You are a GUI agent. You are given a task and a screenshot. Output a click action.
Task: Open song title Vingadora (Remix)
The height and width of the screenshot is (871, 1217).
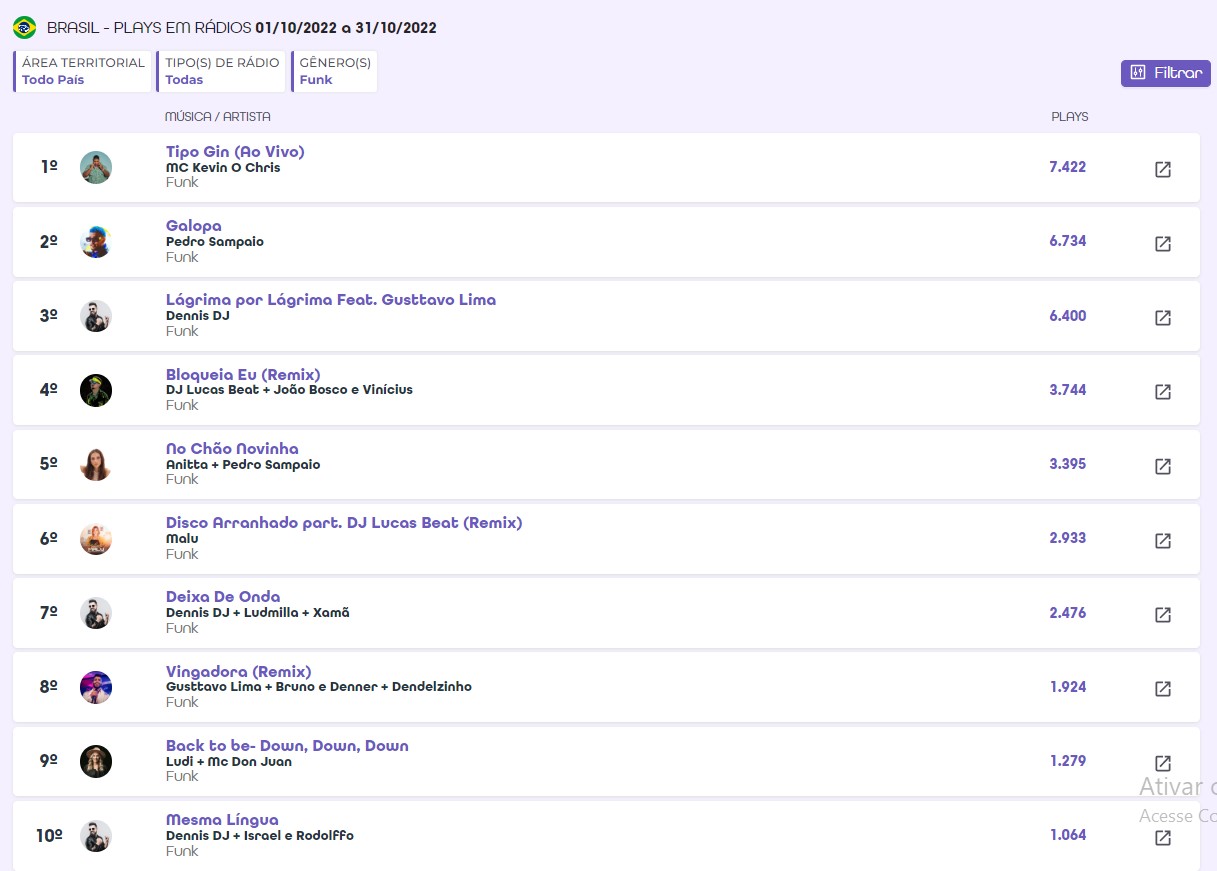coord(239,671)
